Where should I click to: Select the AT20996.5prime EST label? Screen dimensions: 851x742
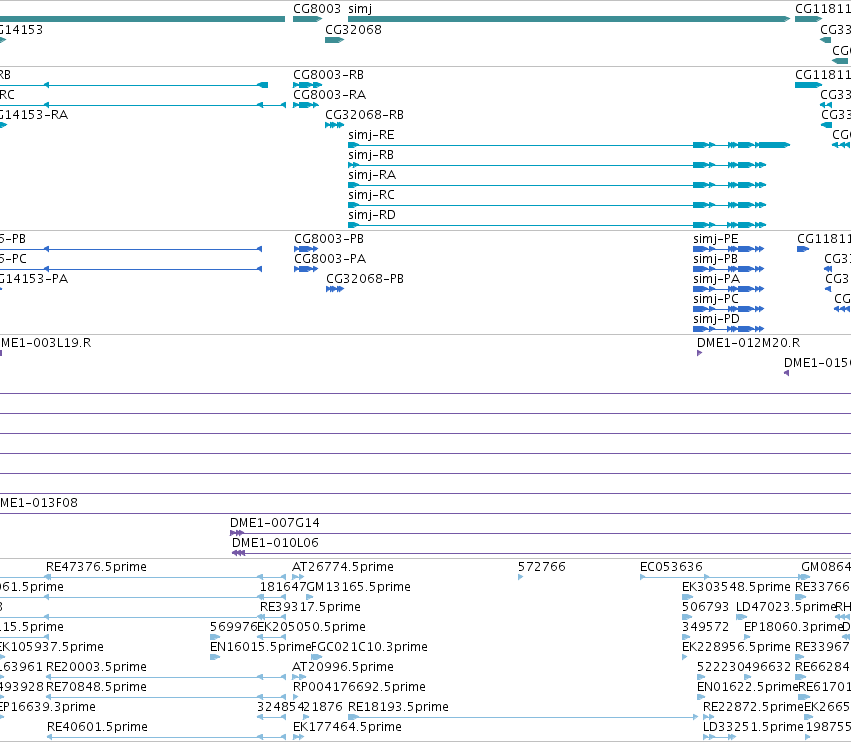click(x=342, y=667)
